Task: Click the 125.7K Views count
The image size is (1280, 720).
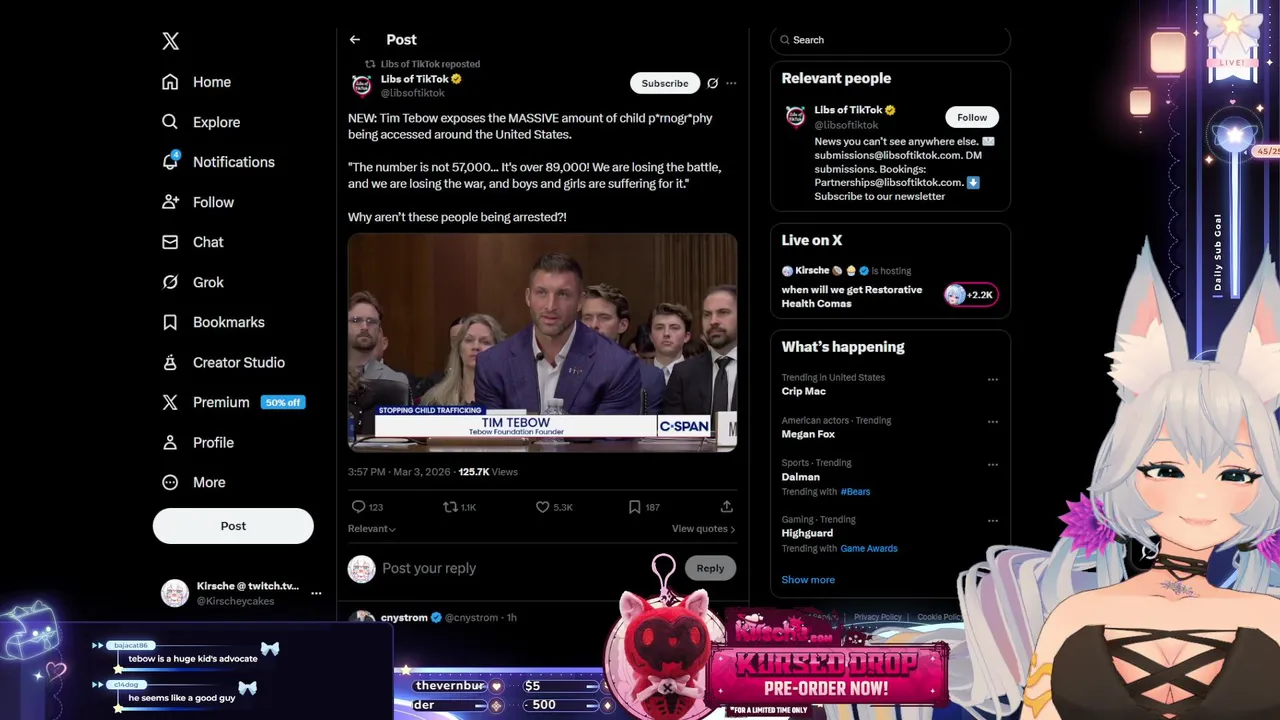Action: 487,472
